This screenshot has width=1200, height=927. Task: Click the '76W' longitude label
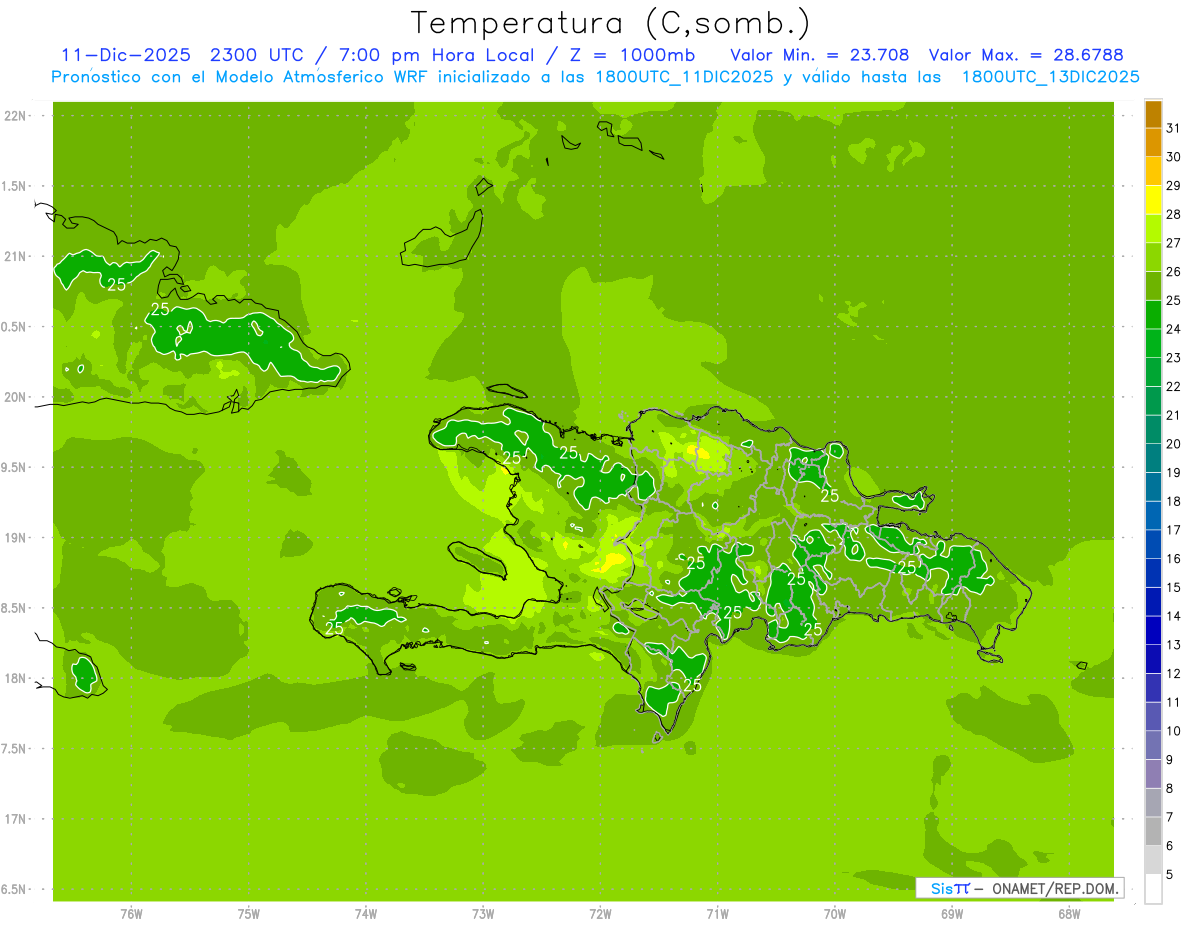coord(131,913)
